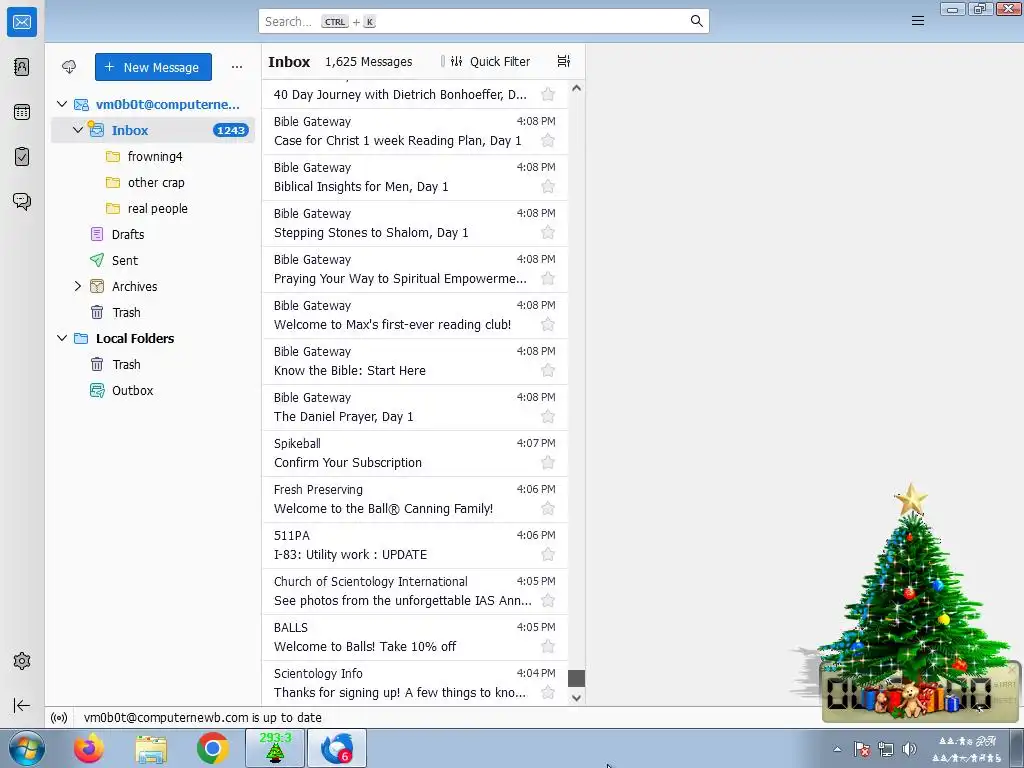
Task: Launch Chrome from the taskbar
Action: (212, 748)
